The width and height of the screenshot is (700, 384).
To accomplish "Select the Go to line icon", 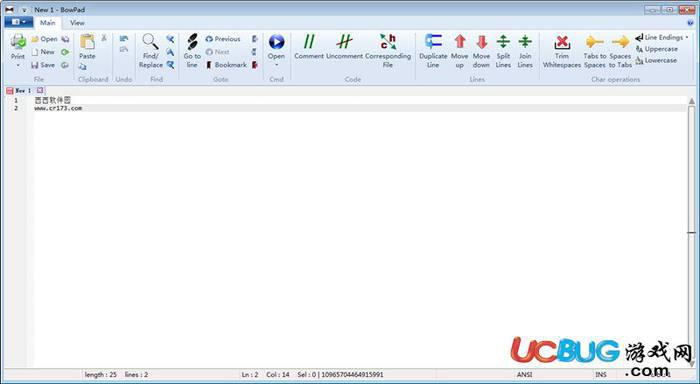I will (192, 42).
